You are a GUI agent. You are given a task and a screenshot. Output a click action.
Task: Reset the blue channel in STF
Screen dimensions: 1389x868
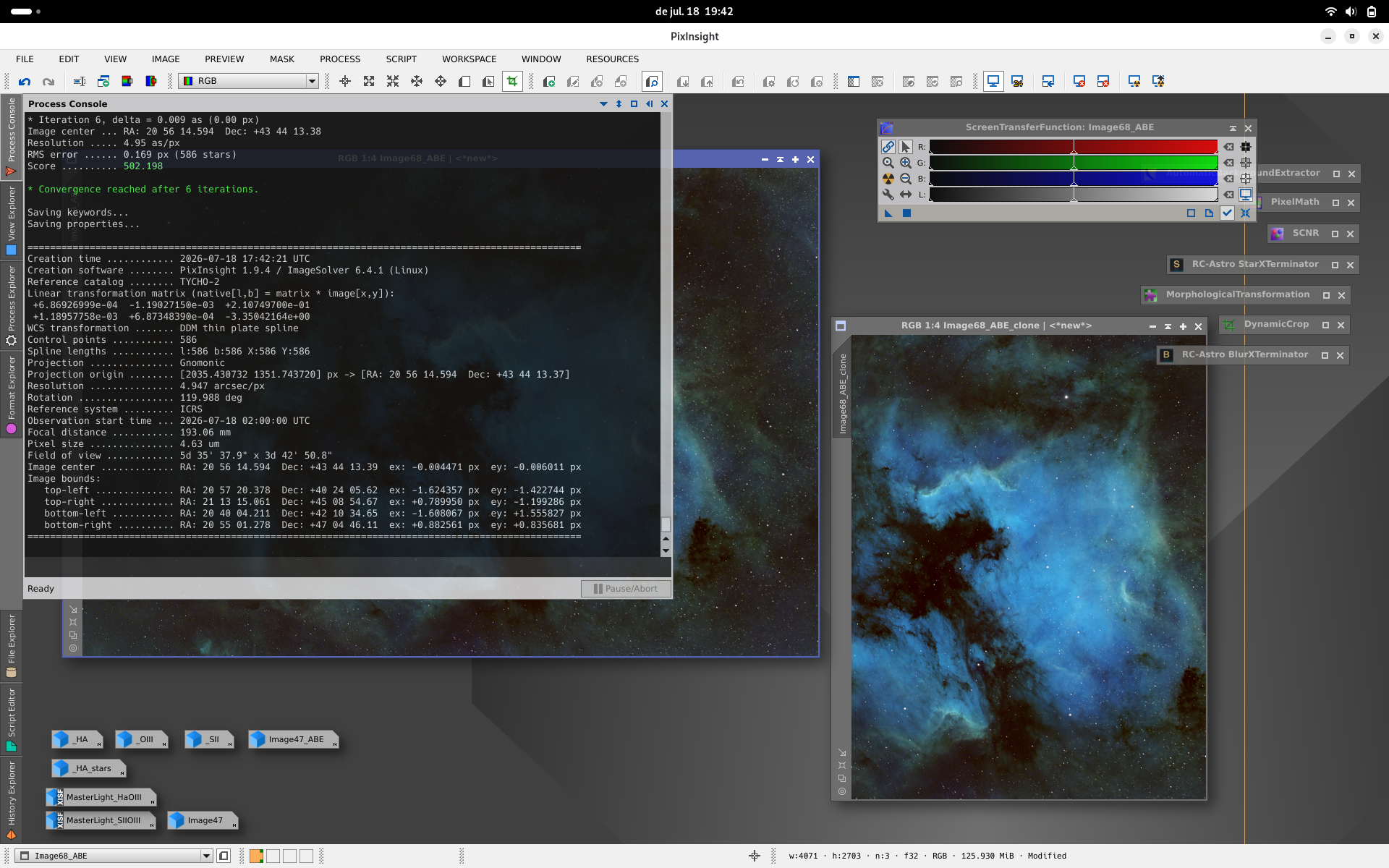pos(1228,179)
